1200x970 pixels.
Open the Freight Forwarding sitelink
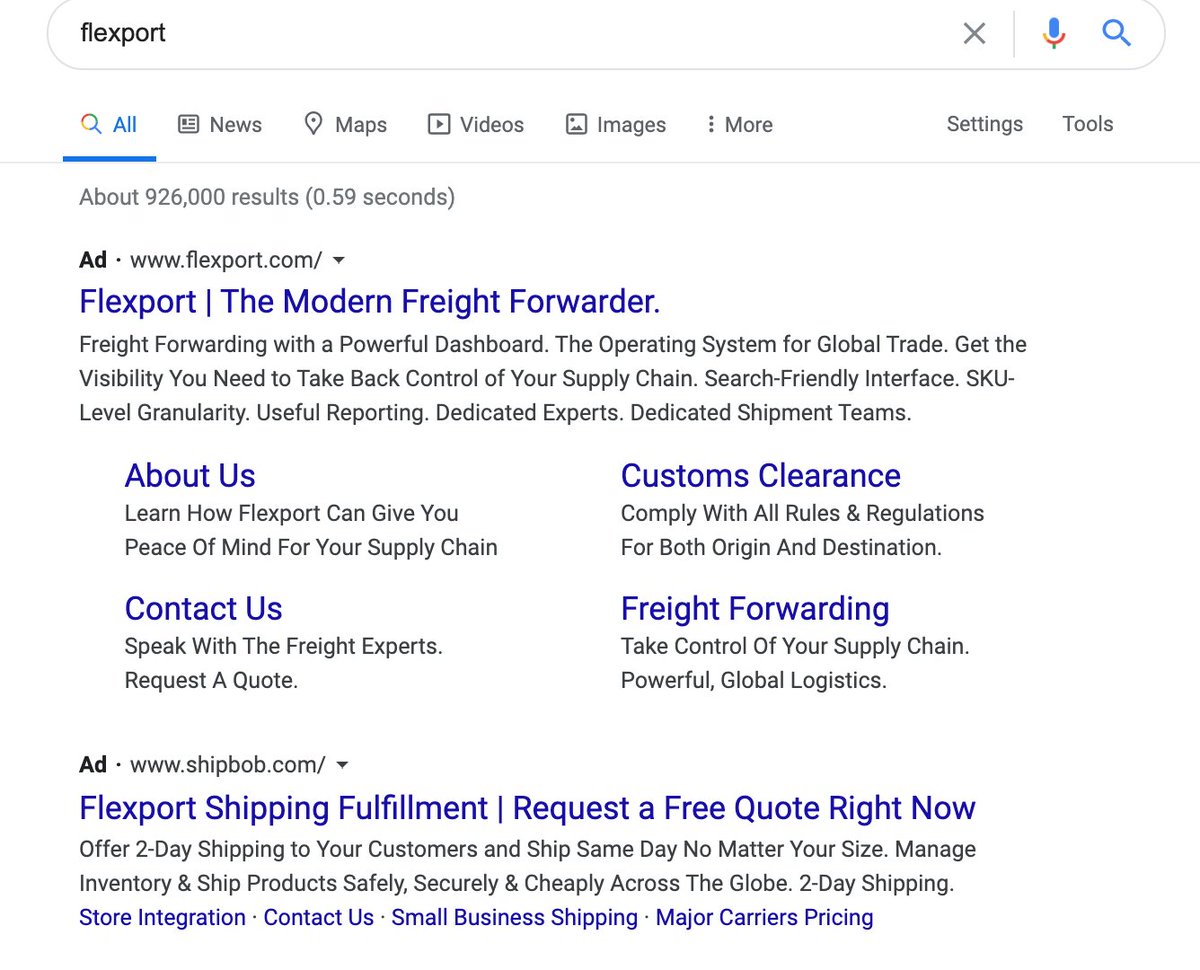[755, 608]
